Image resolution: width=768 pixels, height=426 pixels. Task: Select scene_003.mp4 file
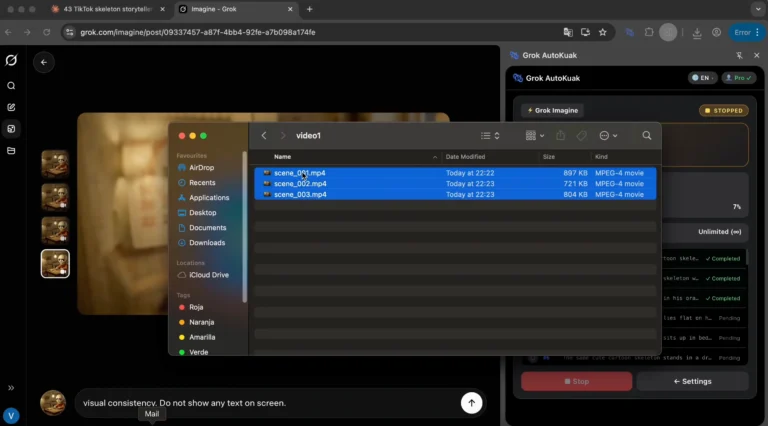coord(455,194)
